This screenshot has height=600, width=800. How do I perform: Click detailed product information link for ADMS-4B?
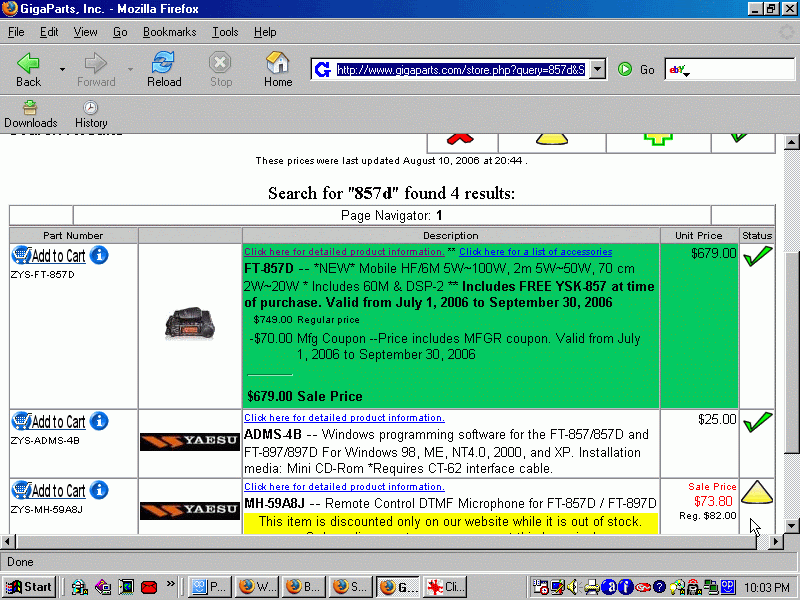(x=344, y=418)
